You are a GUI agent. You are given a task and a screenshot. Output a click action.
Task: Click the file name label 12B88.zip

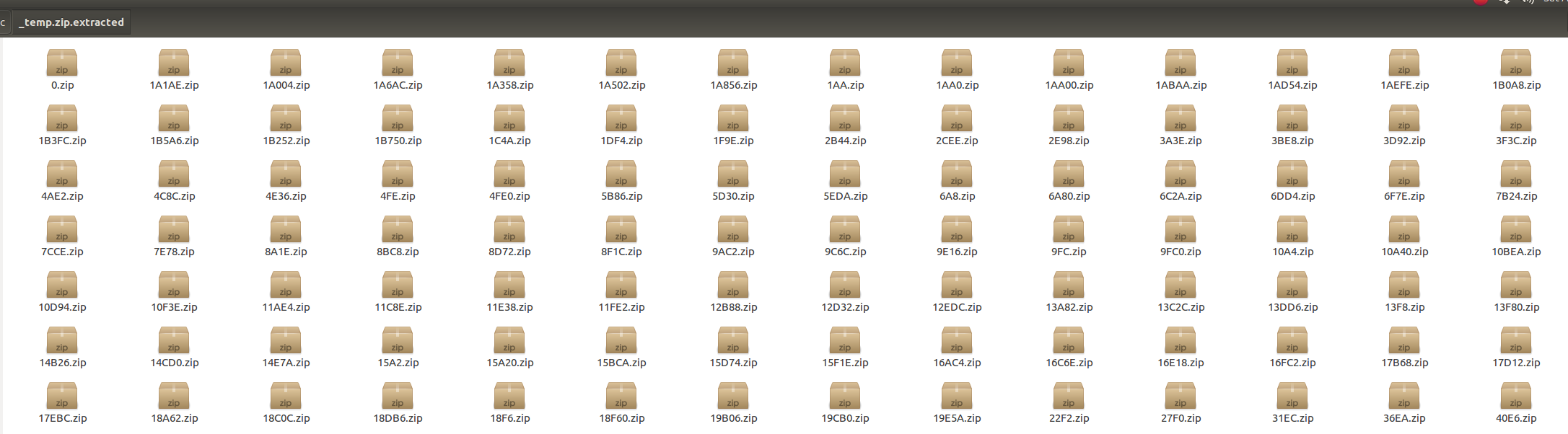pos(733,307)
